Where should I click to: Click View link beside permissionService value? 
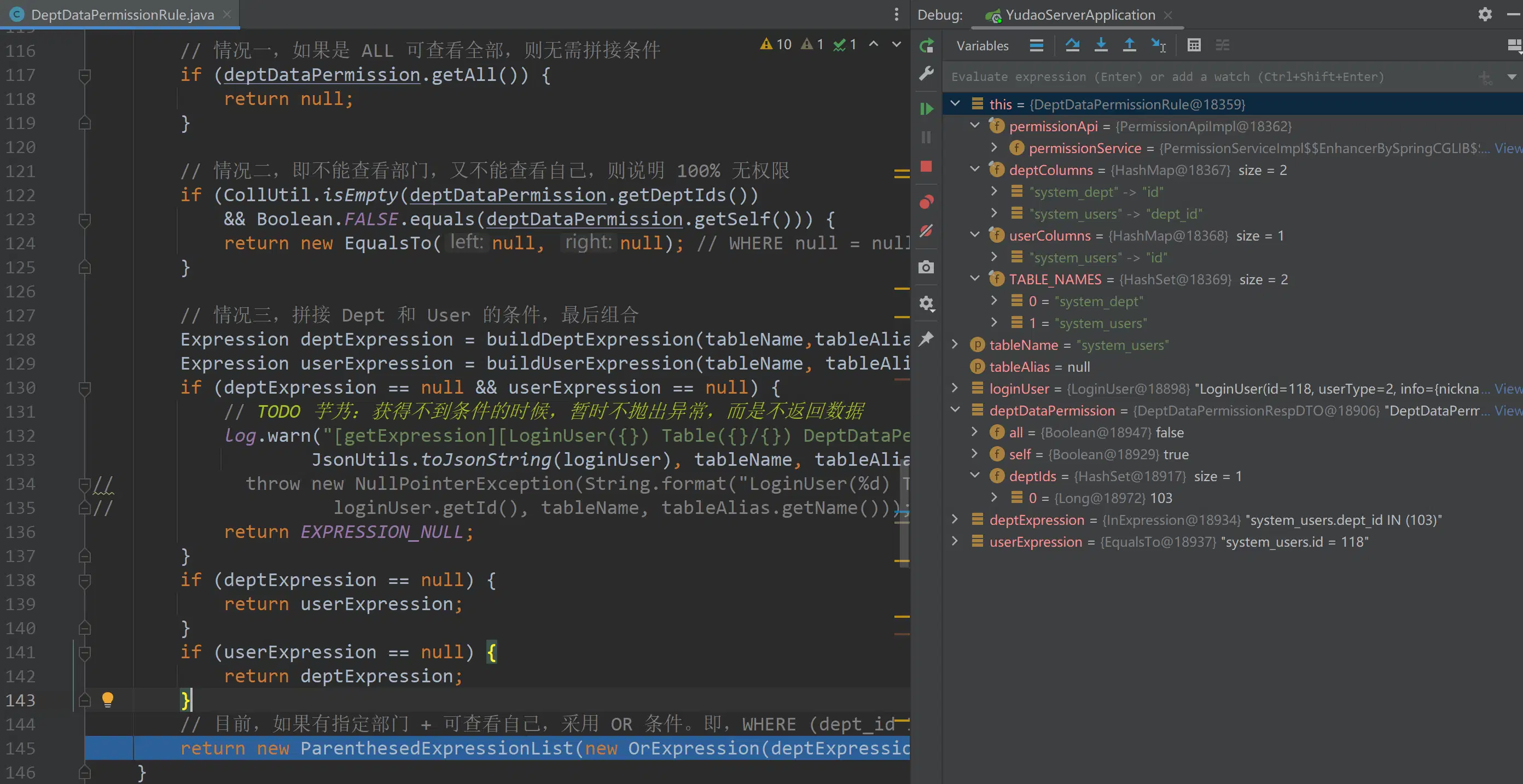1507,148
